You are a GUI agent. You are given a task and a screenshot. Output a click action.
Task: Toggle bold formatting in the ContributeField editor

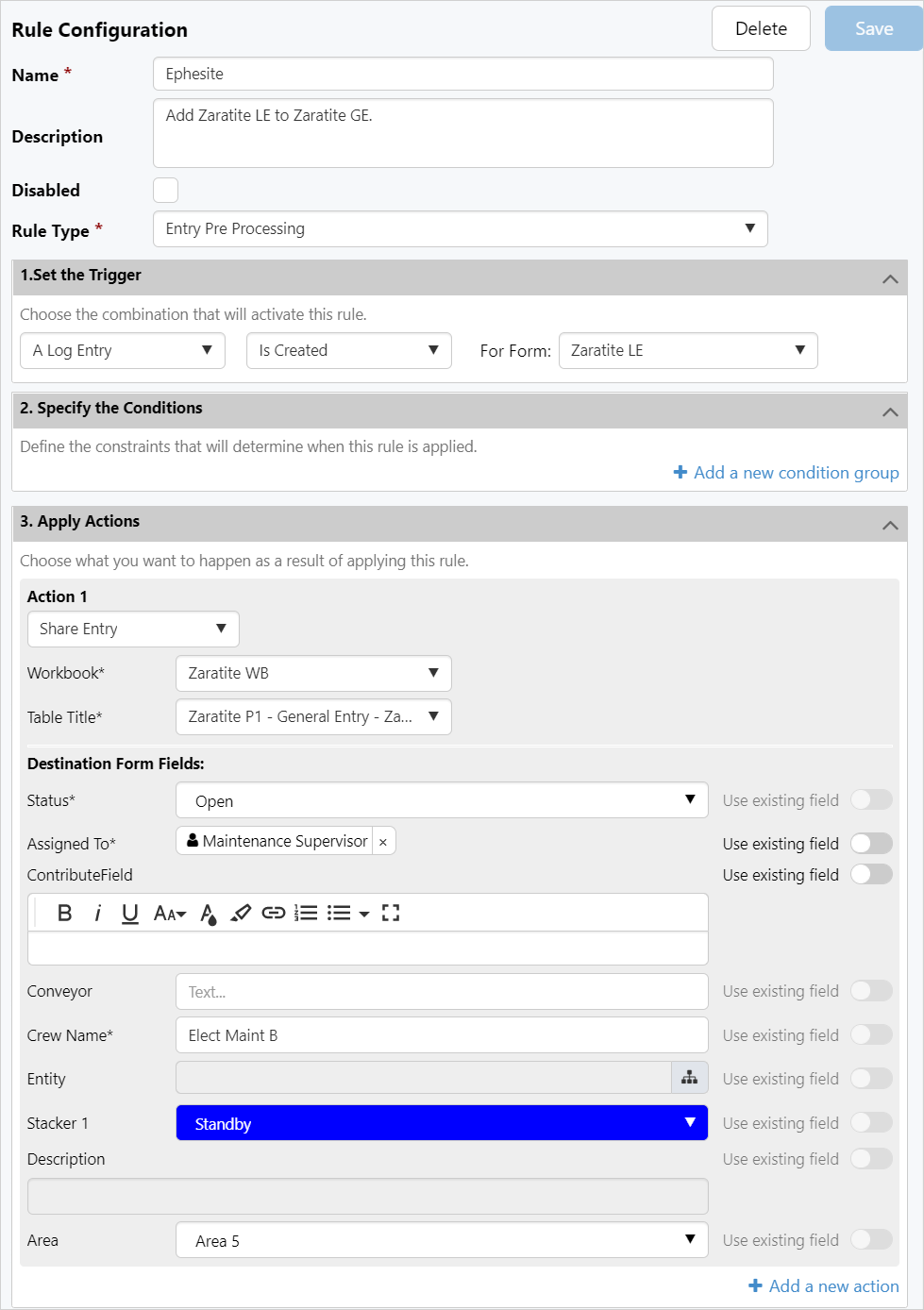(x=64, y=913)
